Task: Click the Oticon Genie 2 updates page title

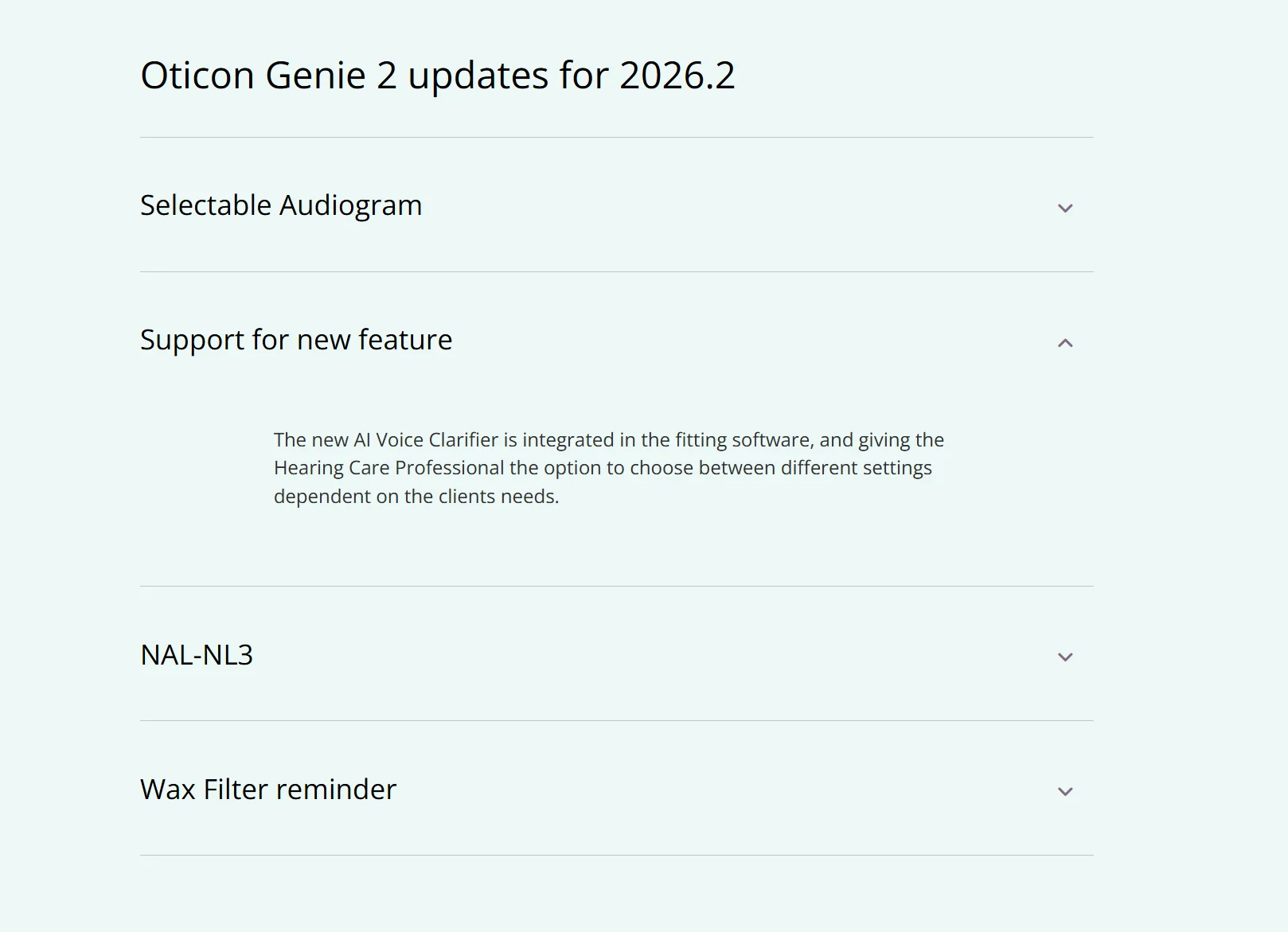Action: click(x=438, y=76)
